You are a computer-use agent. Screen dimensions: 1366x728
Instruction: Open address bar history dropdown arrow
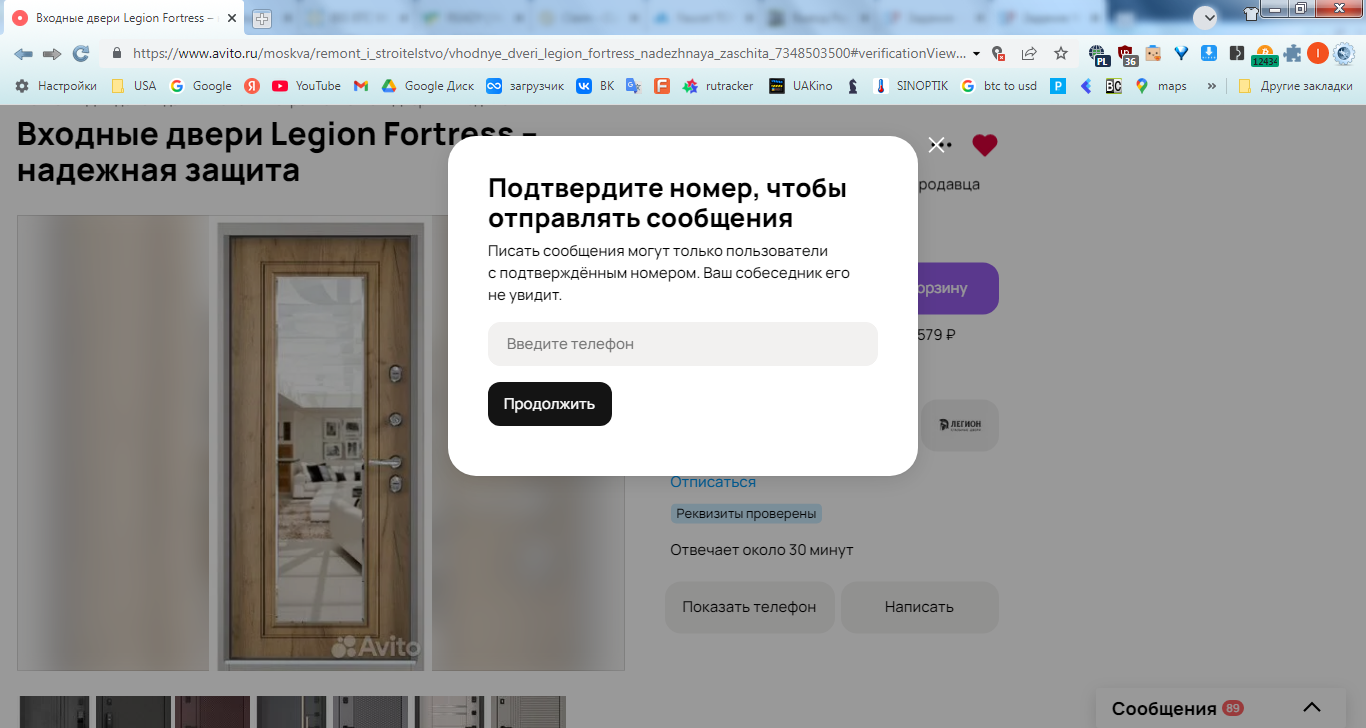tap(976, 54)
